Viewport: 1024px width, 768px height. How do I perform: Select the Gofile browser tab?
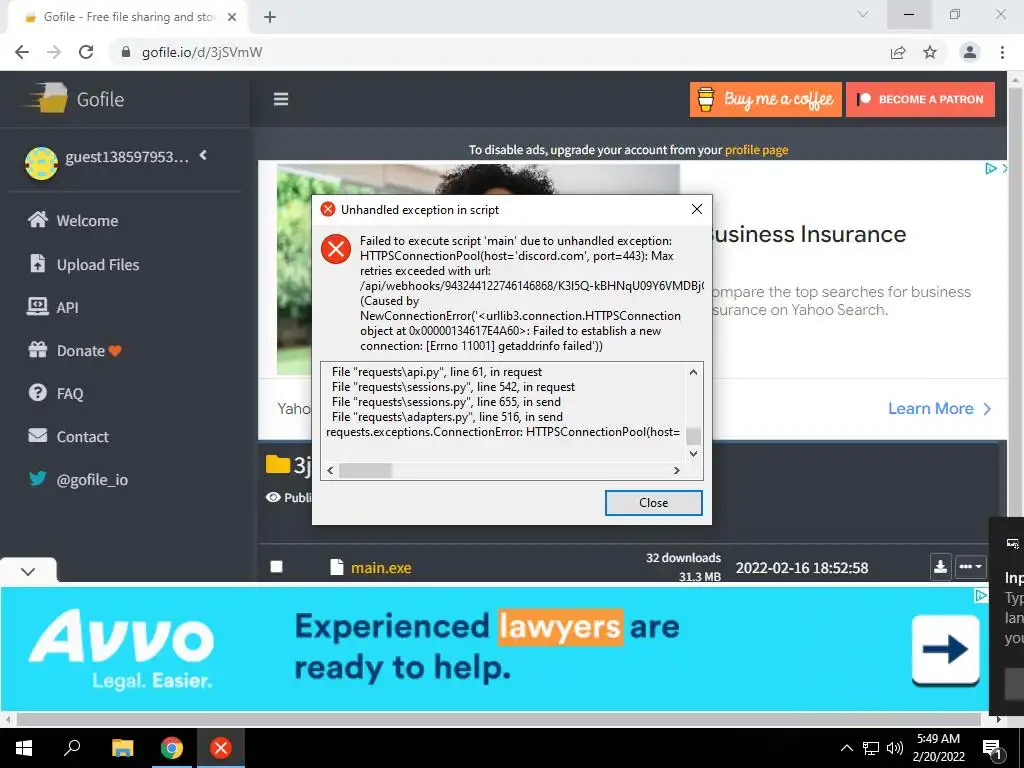[x=128, y=17]
